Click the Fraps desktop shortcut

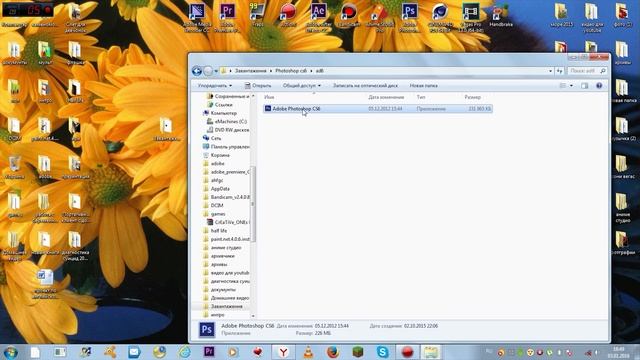[257, 15]
